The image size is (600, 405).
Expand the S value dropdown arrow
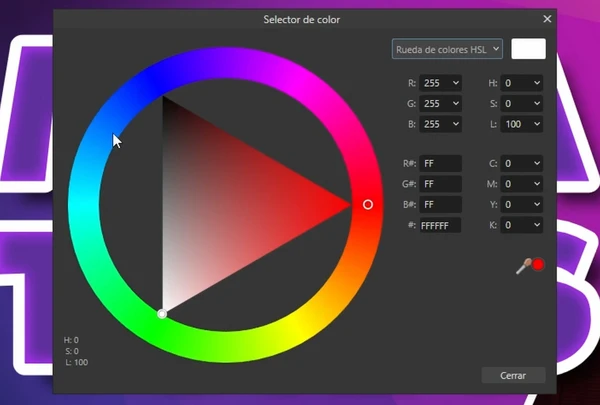click(537, 103)
